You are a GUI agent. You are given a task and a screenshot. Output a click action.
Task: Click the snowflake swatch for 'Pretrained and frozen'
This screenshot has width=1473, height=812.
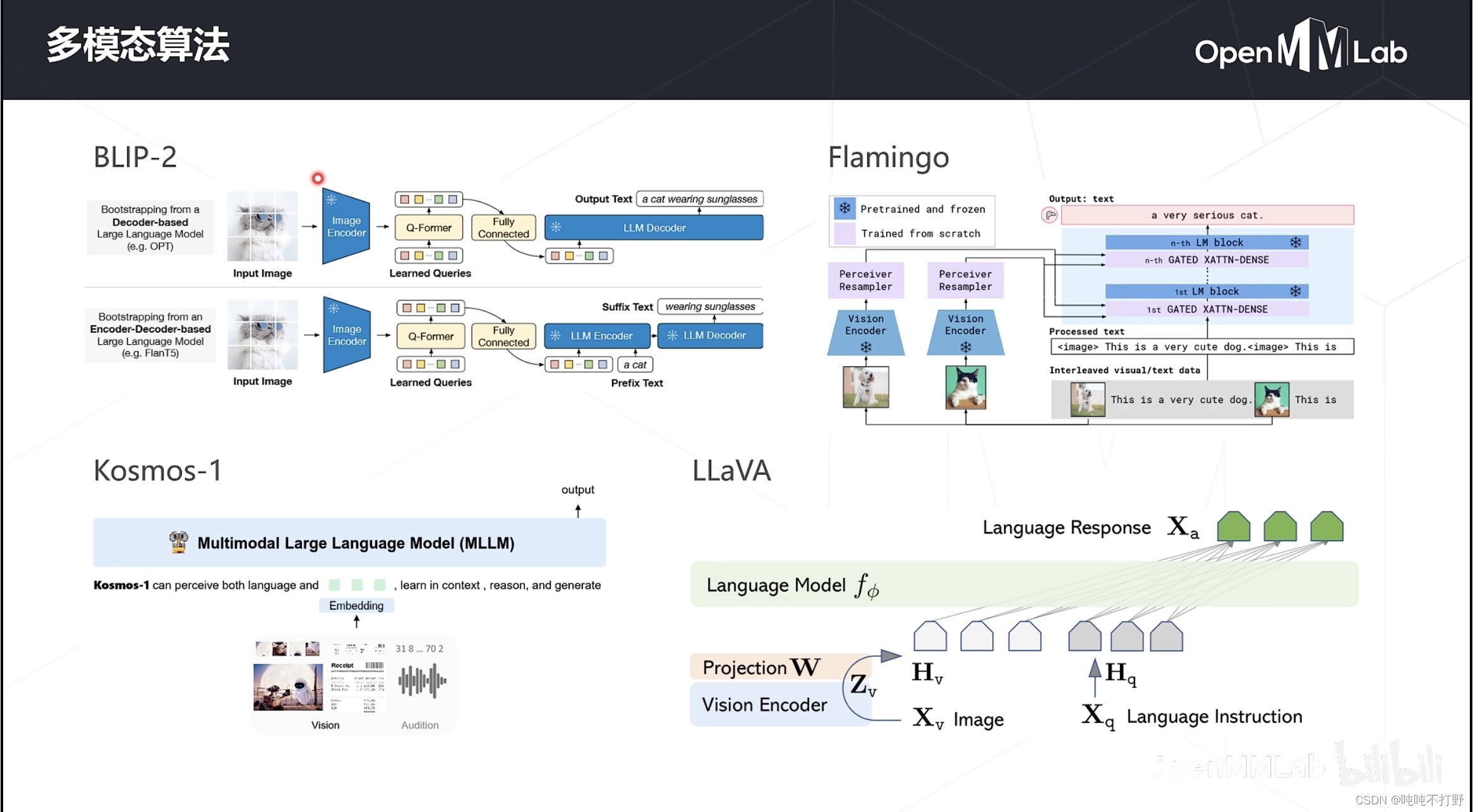pyautogui.click(x=845, y=208)
